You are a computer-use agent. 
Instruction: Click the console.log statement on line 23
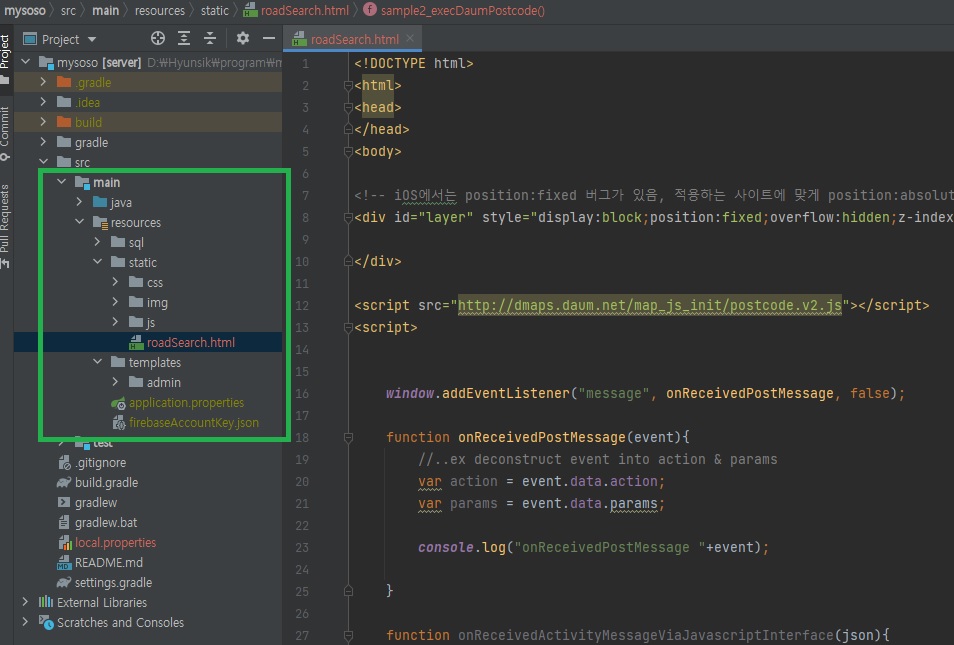(593, 547)
